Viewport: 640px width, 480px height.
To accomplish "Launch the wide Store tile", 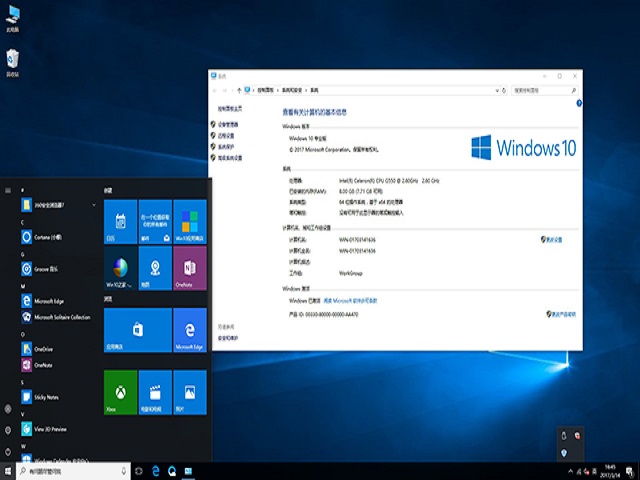I will point(137,329).
